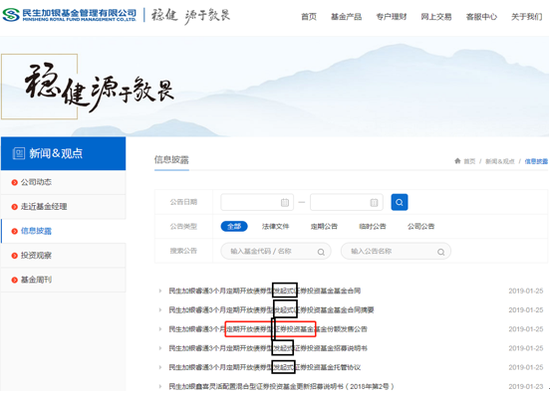
Task: Select the 法律文件 announcement type filter
Action: click(275, 227)
